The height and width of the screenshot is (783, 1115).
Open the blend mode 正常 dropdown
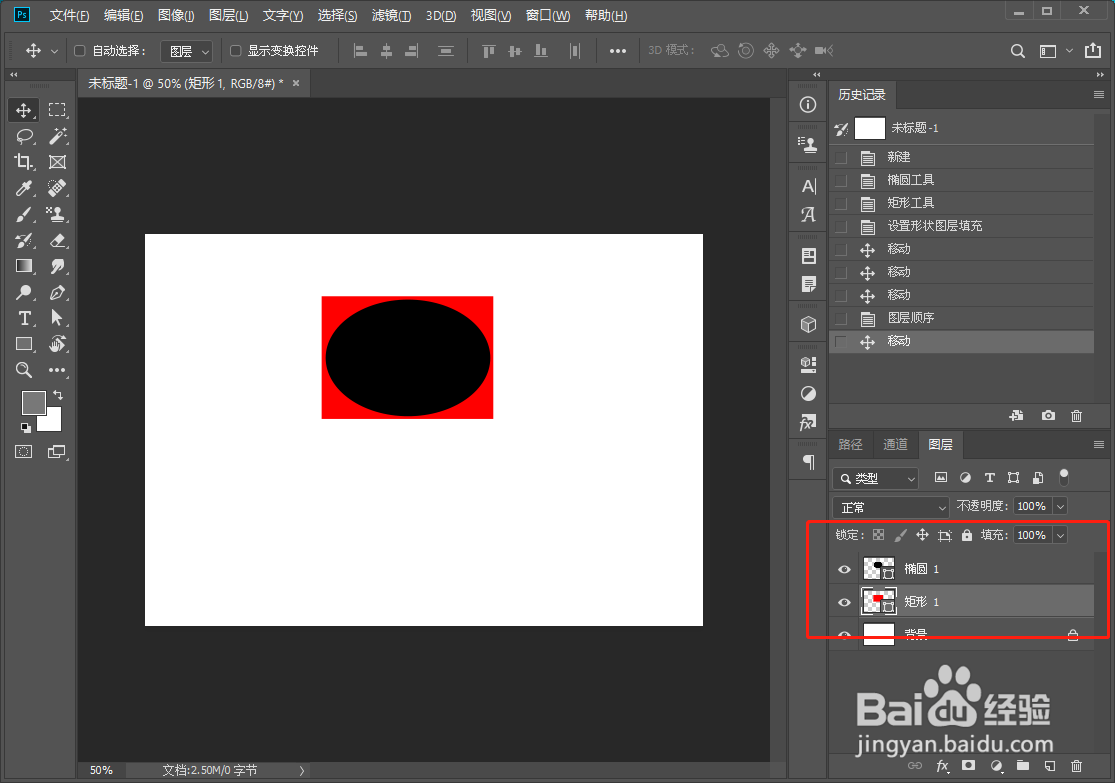891,507
